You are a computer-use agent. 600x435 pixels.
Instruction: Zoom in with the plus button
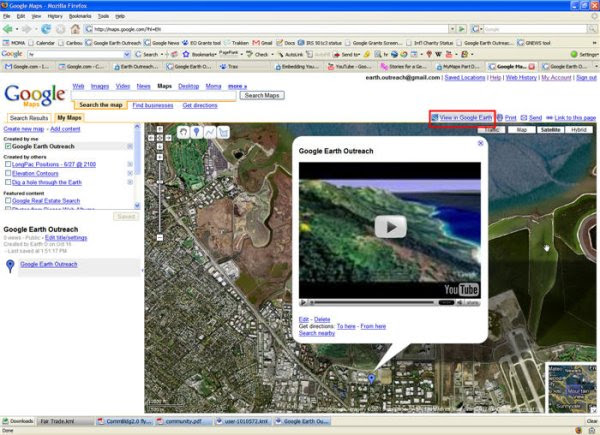160,157
